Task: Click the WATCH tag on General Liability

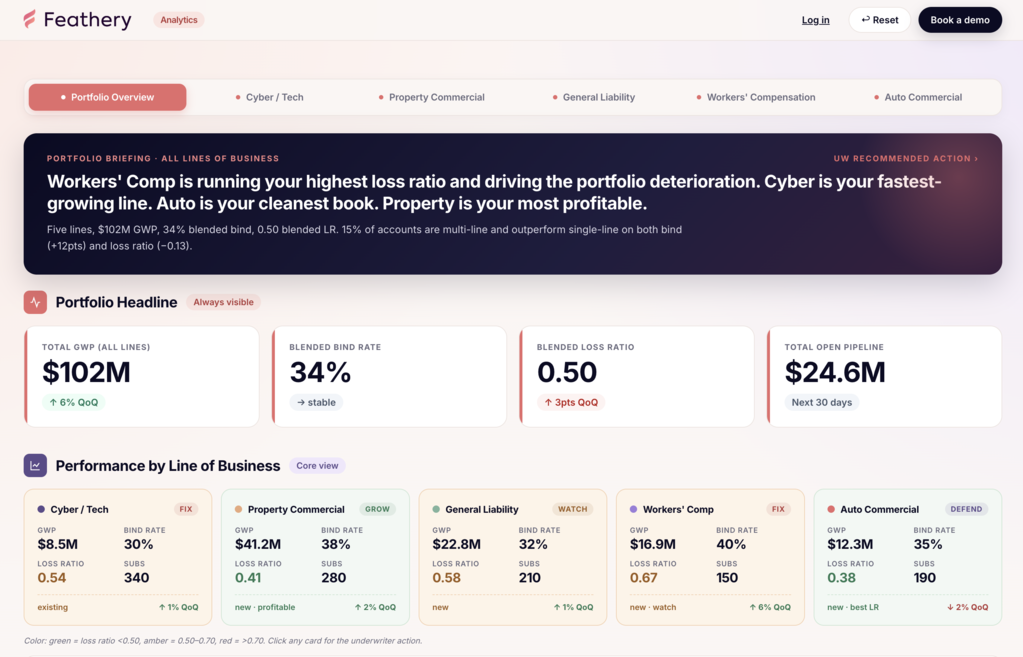Action: pyautogui.click(x=572, y=510)
